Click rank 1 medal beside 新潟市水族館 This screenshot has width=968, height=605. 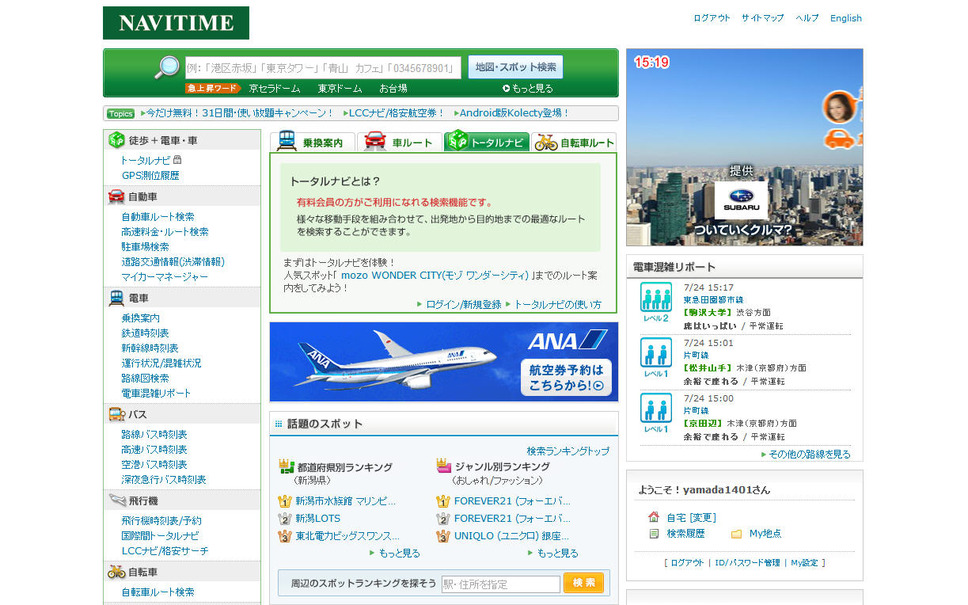(285, 501)
